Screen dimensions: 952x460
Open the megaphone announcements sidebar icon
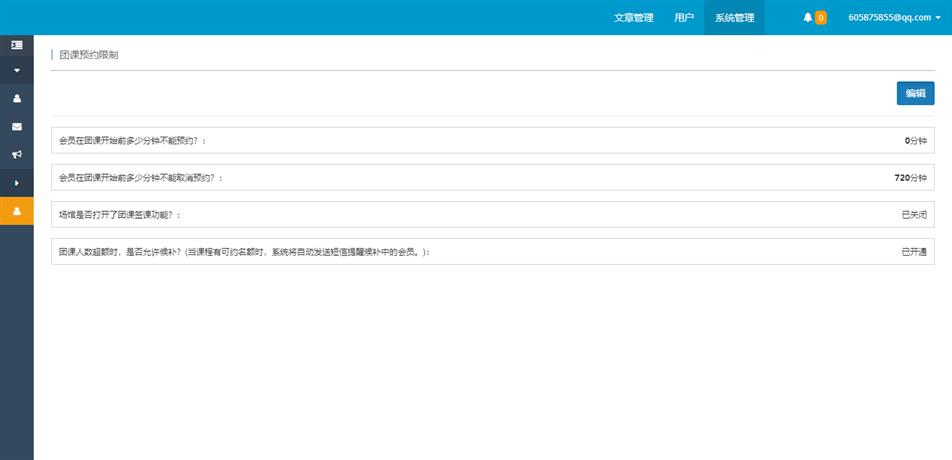(17, 155)
